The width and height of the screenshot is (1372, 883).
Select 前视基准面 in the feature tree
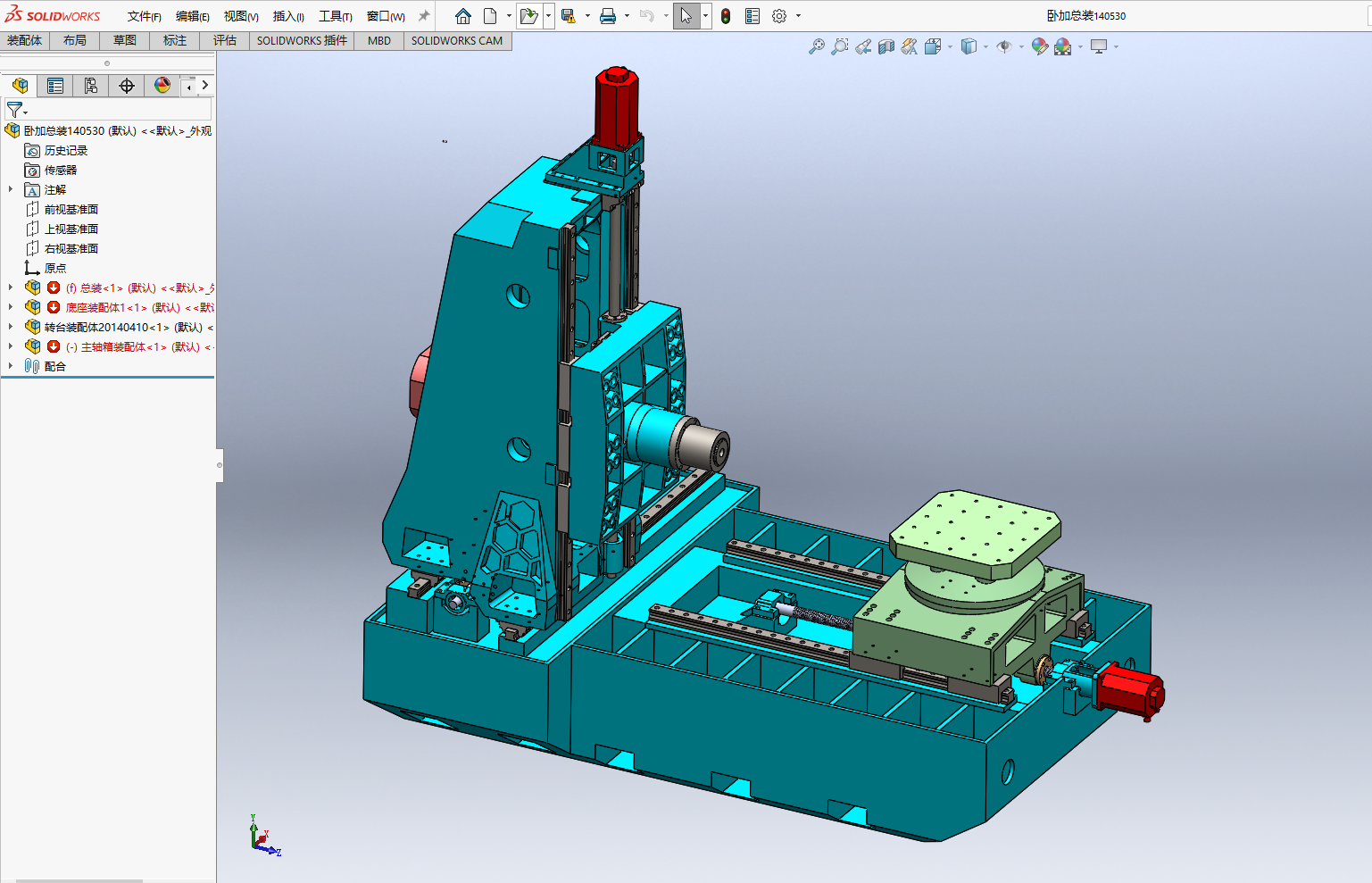71,209
